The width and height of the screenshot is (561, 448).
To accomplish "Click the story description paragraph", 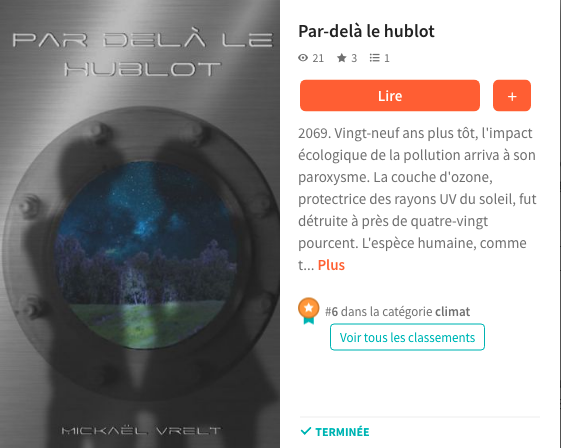I will pos(417,199).
